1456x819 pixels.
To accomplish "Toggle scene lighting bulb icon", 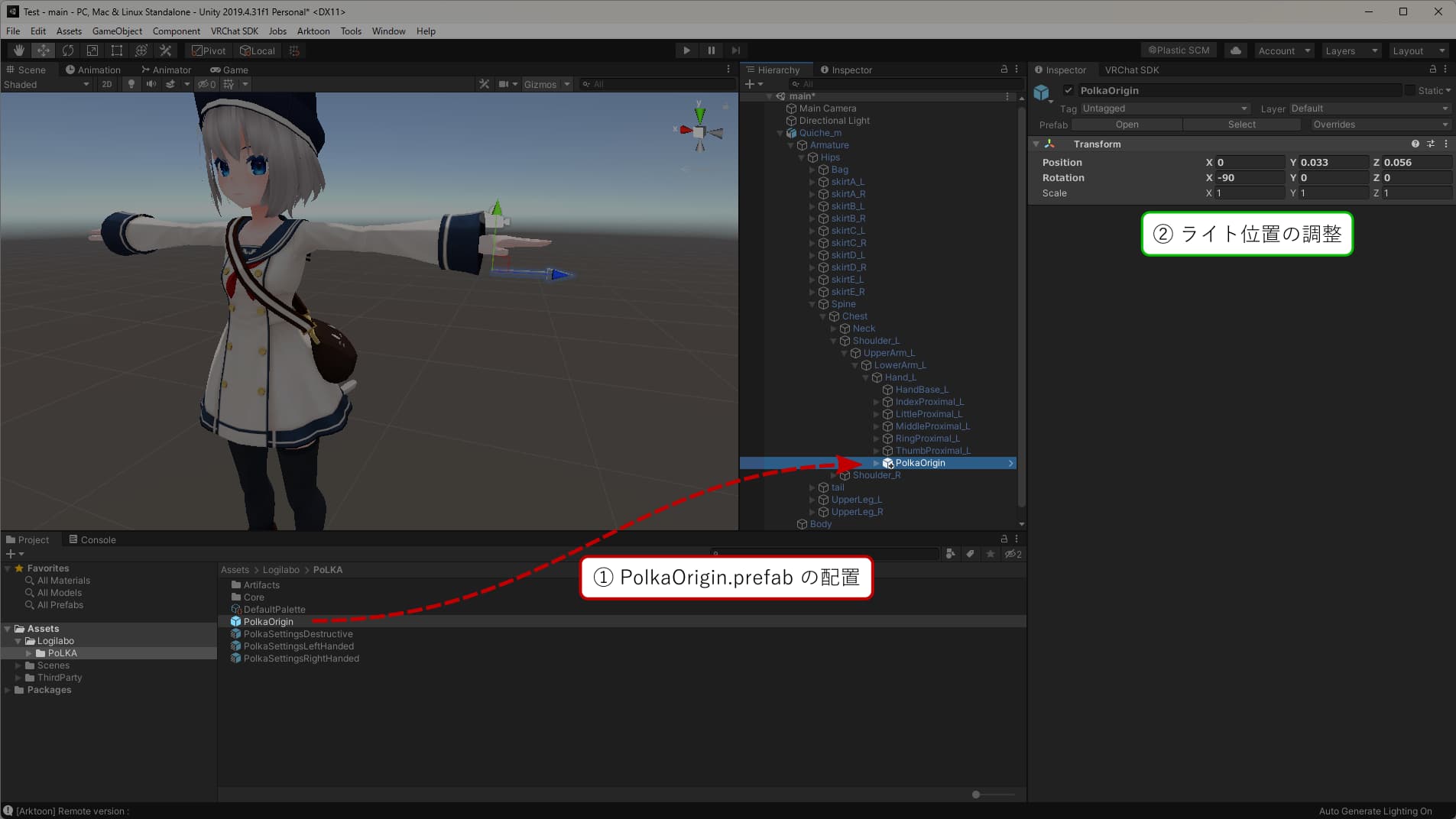I will [x=131, y=84].
